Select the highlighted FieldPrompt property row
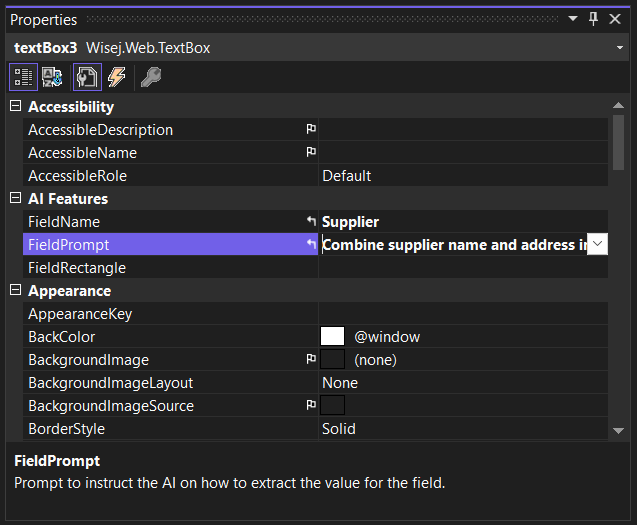Image resolution: width=637 pixels, height=525 pixels. 170,244
